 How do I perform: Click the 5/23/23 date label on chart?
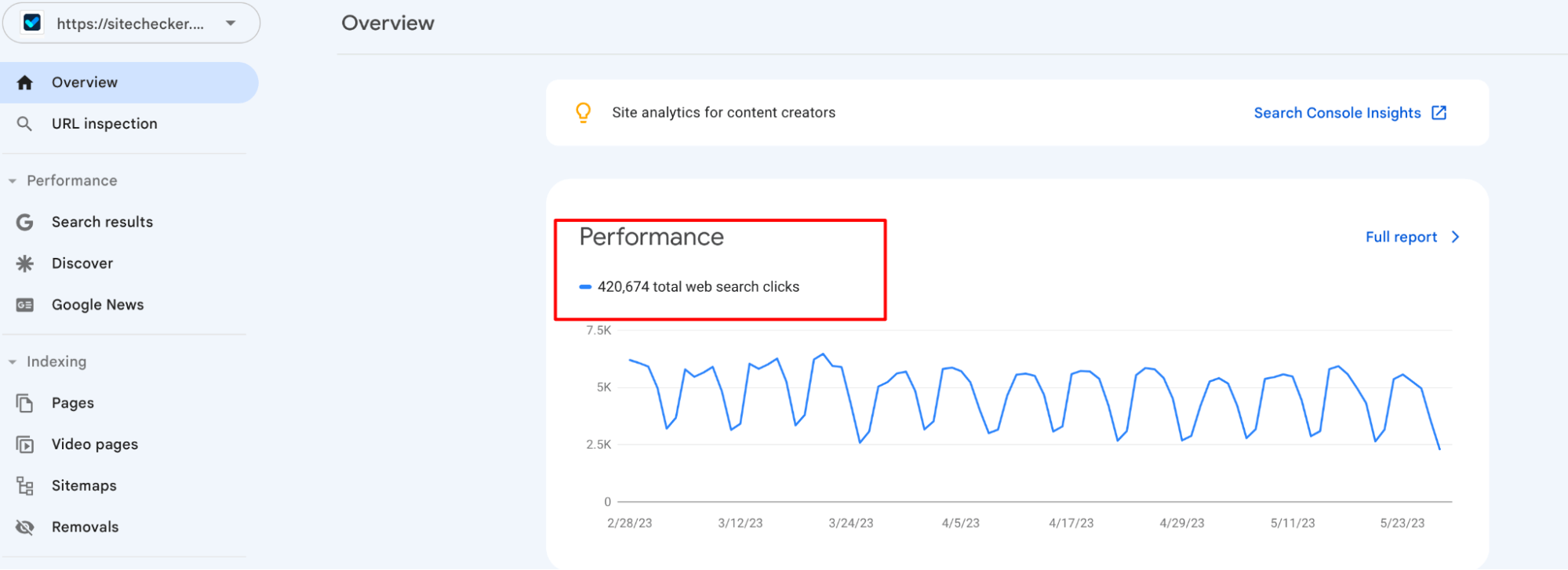point(1402,523)
